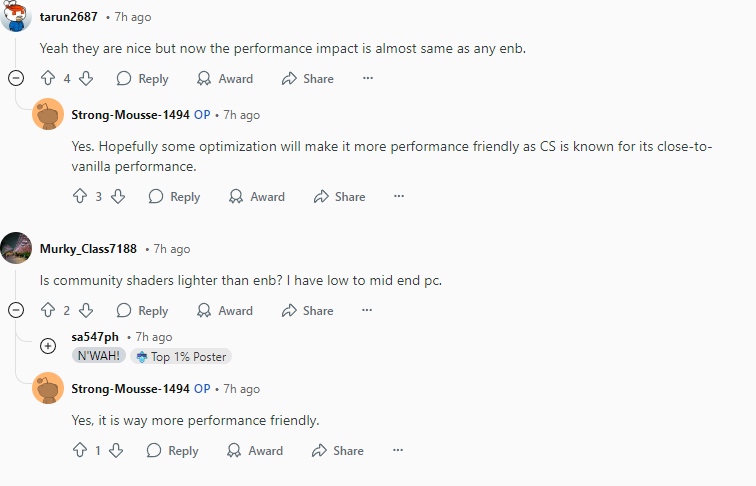Click the N'WAH! user flair
The width and height of the screenshot is (756, 486).
tap(98, 356)
